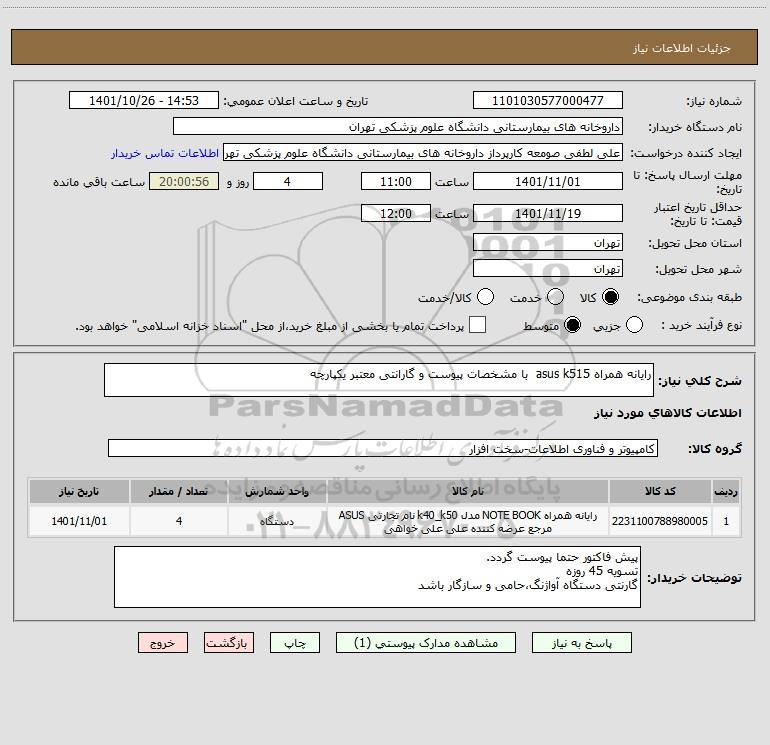Click price validity date 1401/11/19 field
Image resolution: width=770 pixels, height=745 pixels.
pyautogui.click(x=548, y=214)
